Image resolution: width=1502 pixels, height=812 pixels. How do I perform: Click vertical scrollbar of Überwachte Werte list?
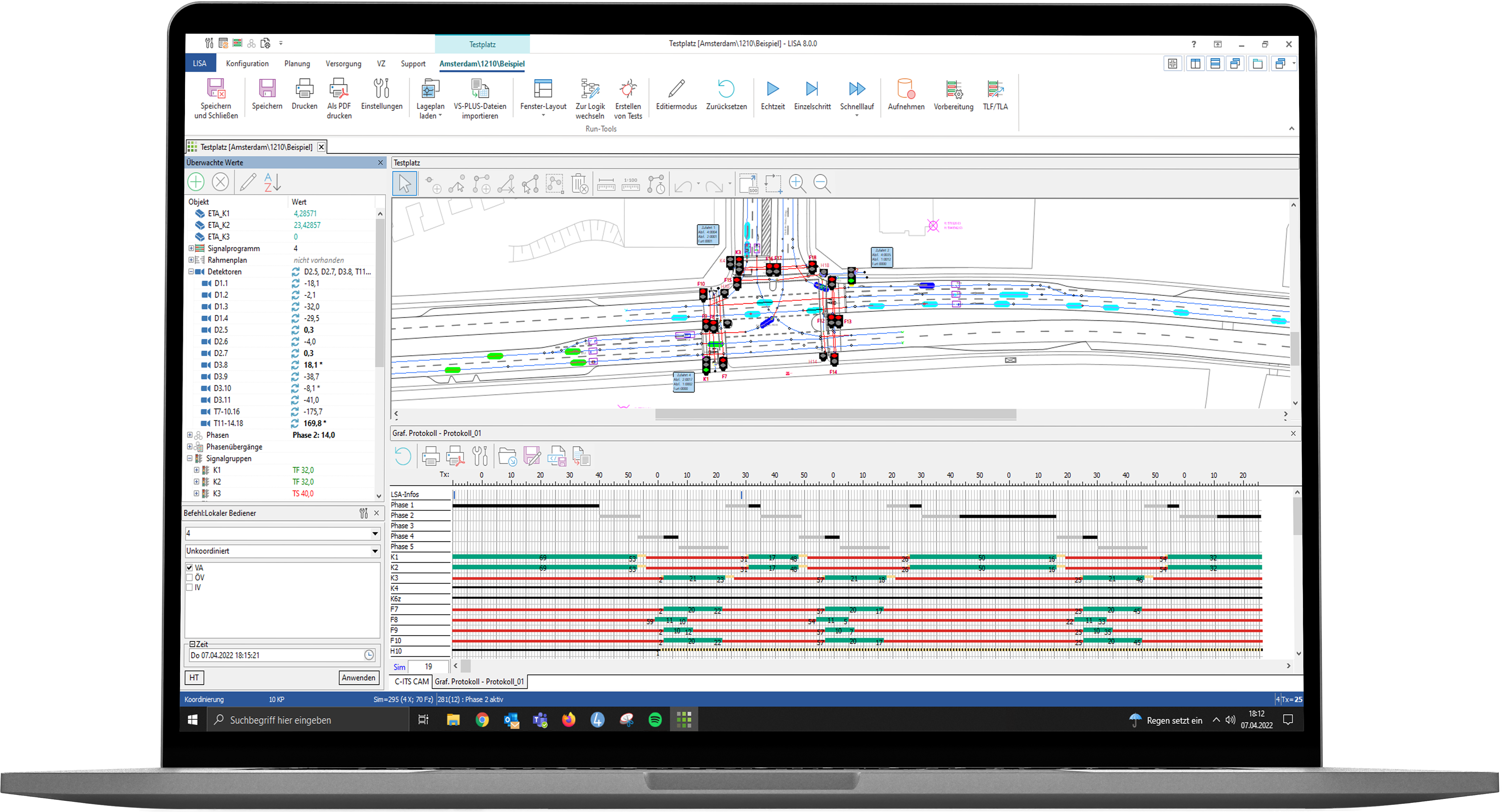(x=379, y=293)
